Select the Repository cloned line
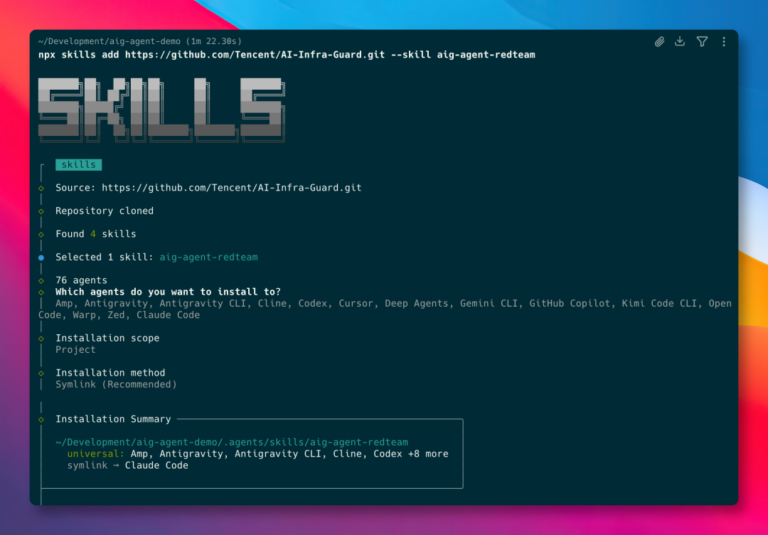Image resolution: width=768 pixels, height=535 pixels. point(104,211)
